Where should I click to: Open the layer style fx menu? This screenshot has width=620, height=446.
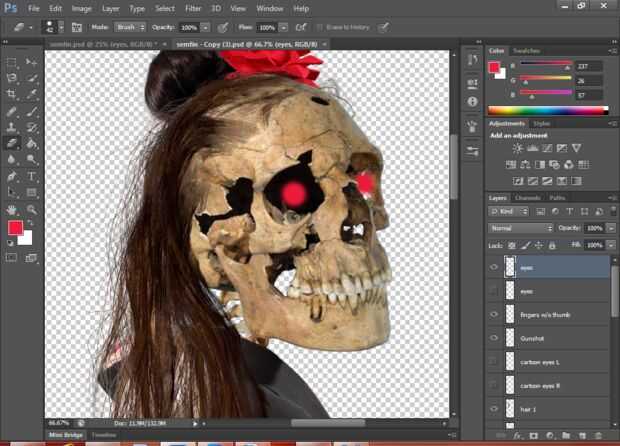517,436
